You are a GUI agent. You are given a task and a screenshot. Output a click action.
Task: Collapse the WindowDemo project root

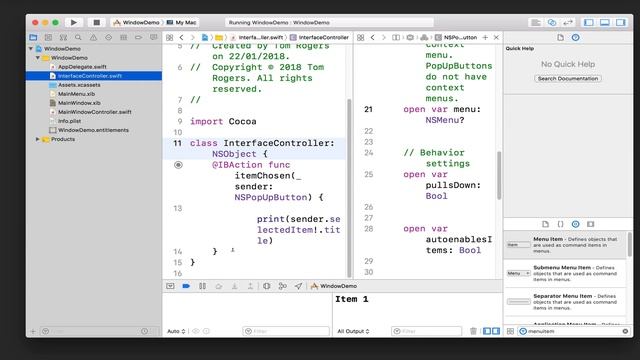click(31, 49)
